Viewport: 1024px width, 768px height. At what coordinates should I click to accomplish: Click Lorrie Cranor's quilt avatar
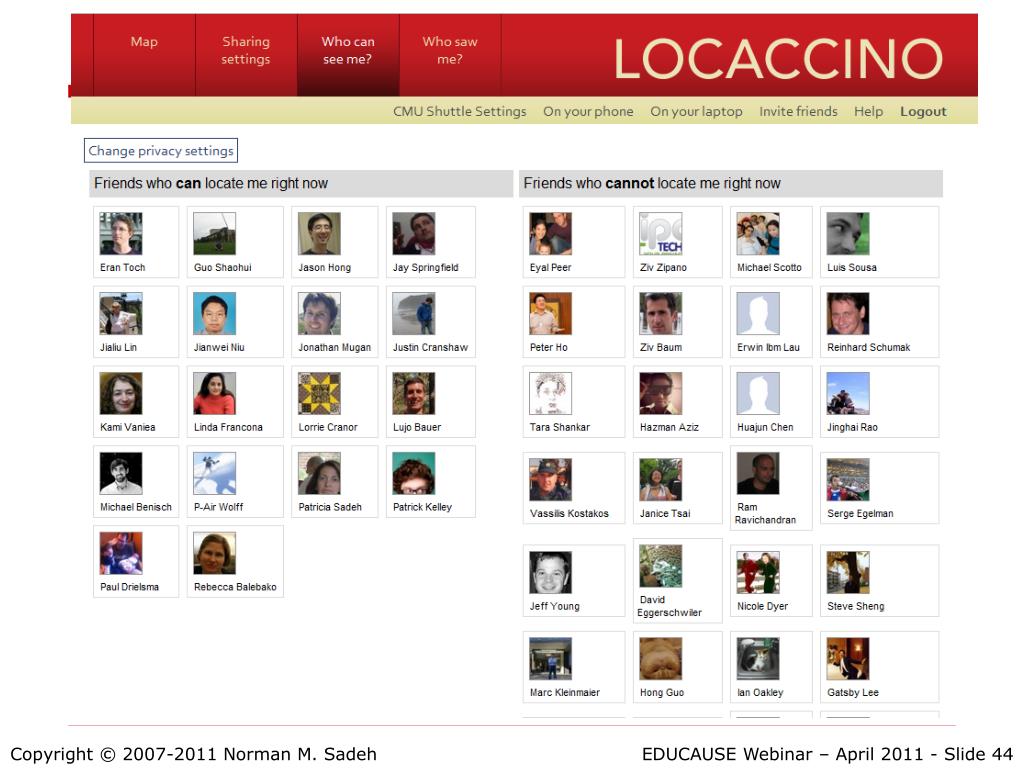319,393
